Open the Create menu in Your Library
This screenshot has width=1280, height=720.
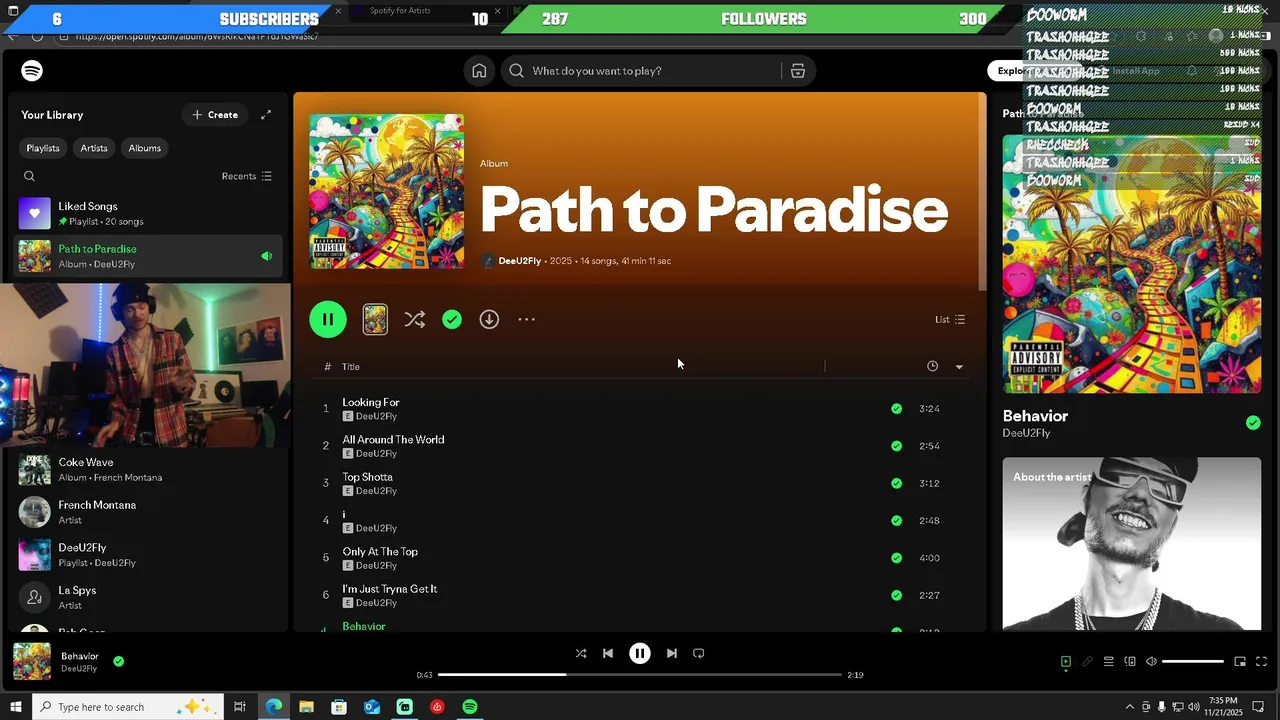215,115
